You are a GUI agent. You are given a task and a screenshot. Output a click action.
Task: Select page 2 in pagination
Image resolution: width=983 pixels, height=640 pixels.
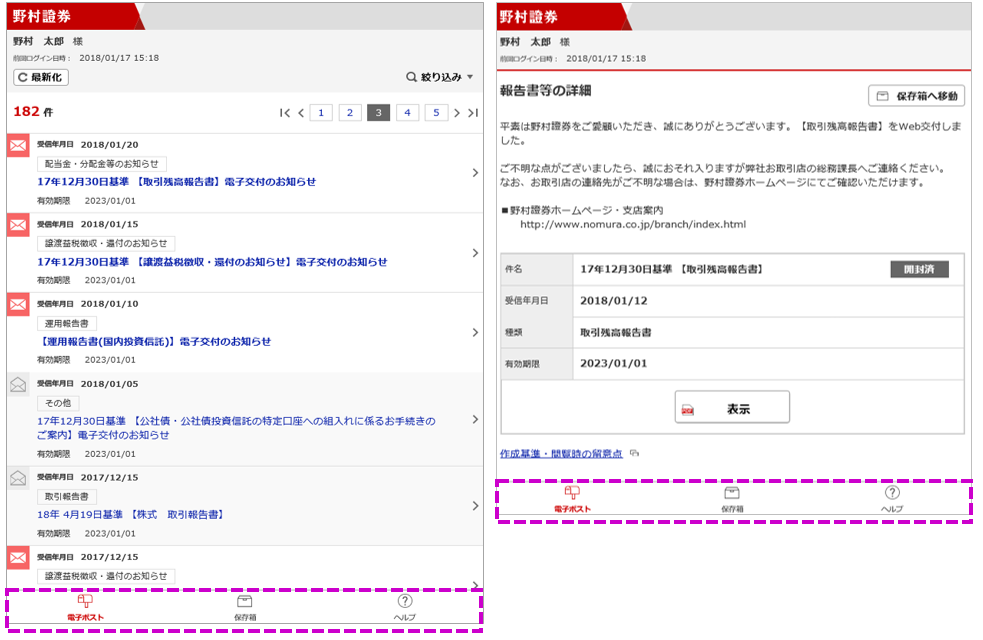350,113
